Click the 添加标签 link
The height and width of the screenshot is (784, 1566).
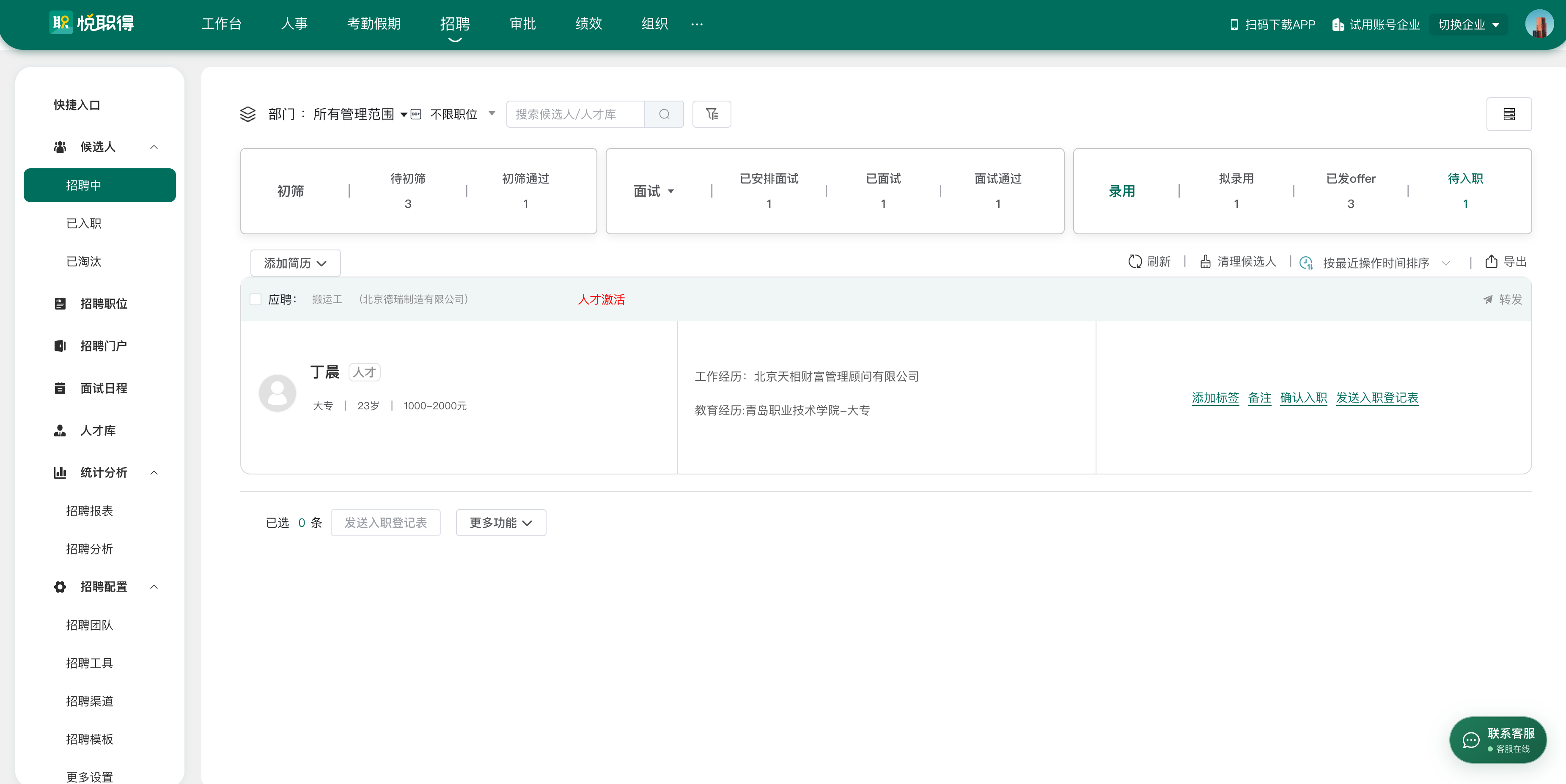1215,397
